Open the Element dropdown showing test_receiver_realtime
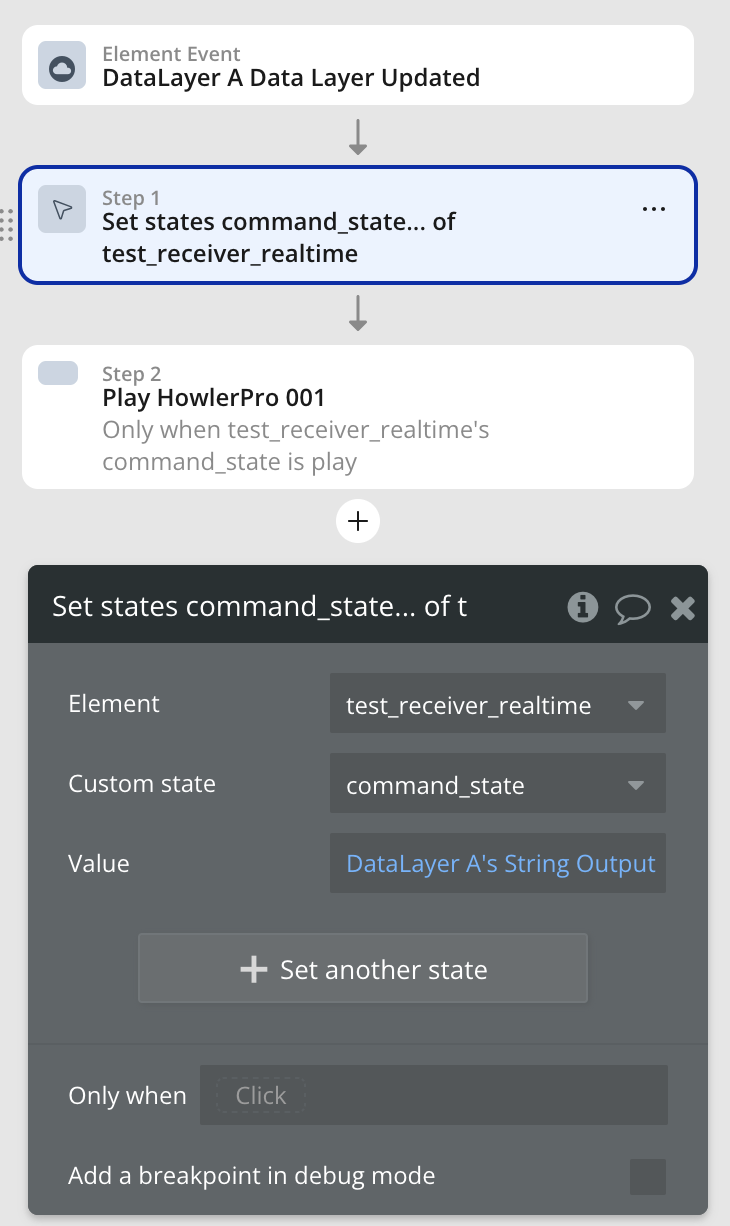 pos(480,705)
